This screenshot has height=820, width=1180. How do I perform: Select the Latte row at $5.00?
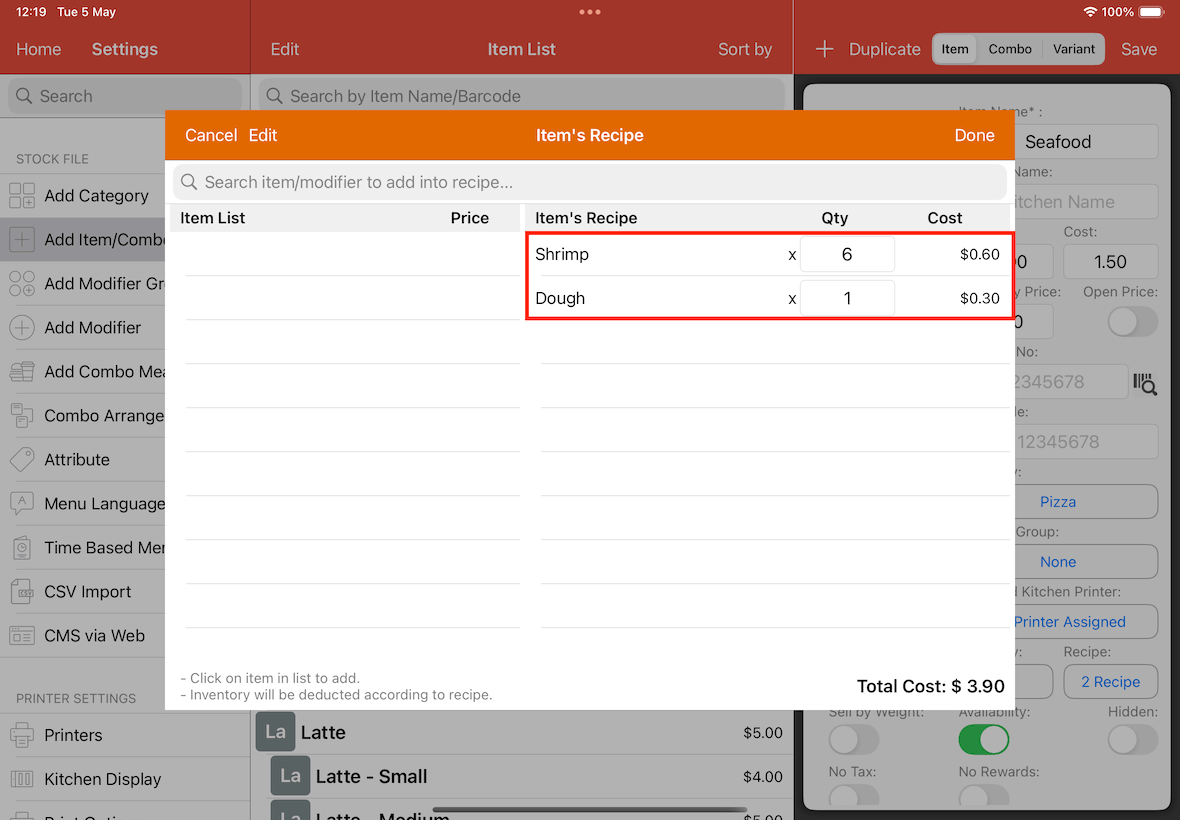coord(522,733)
